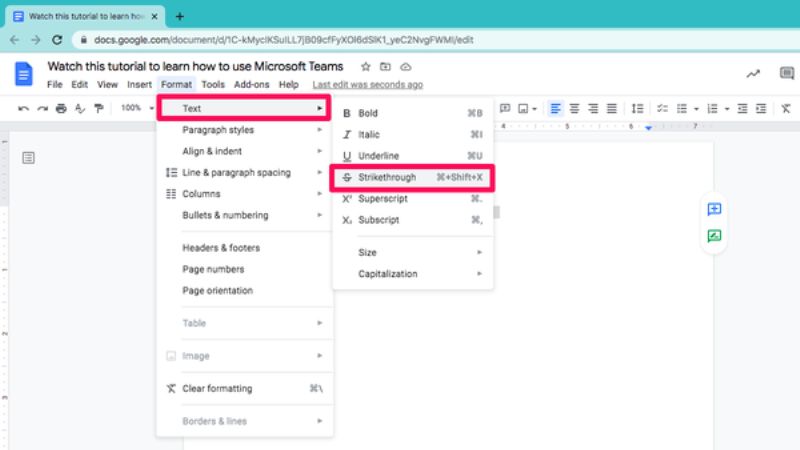Align text right

pos(593,108)
